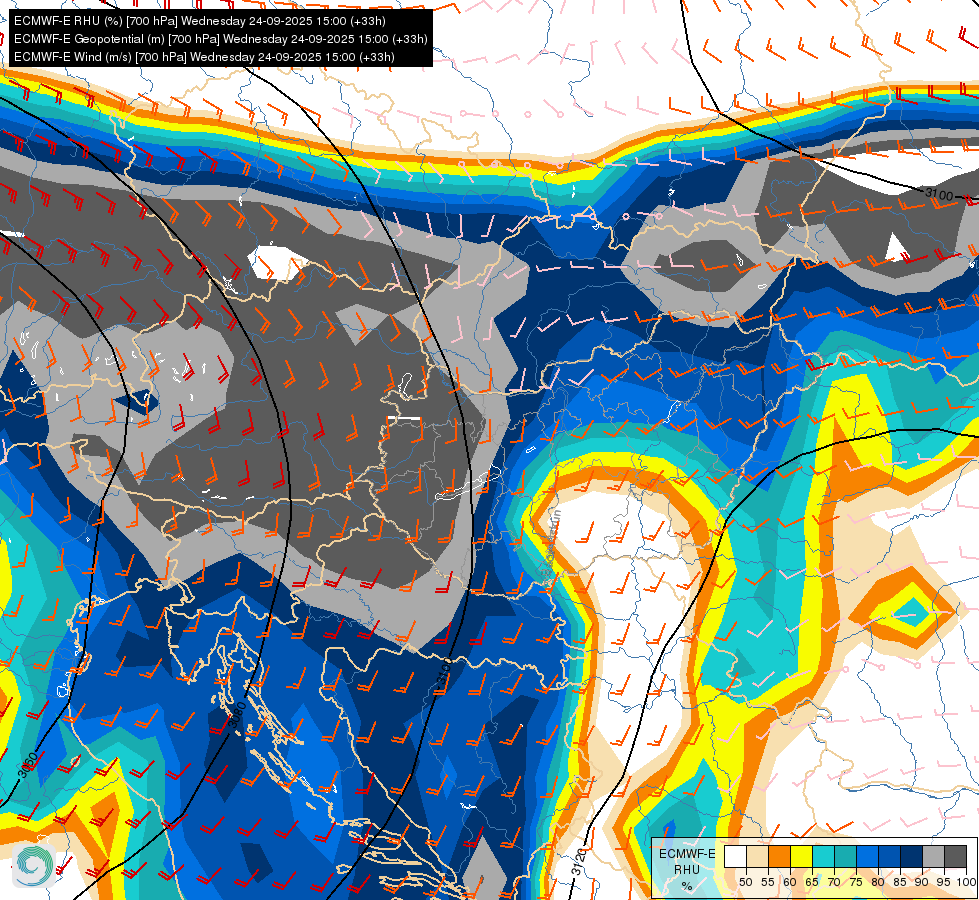Click the orange 55-60 legend swatch
The image size is (979, 900).
click(x=780, y=856)
